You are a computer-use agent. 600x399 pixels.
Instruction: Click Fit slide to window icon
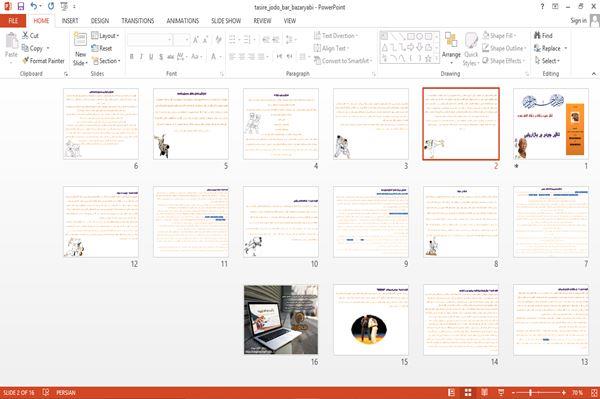pyautogui.click(x=594, y=392)
